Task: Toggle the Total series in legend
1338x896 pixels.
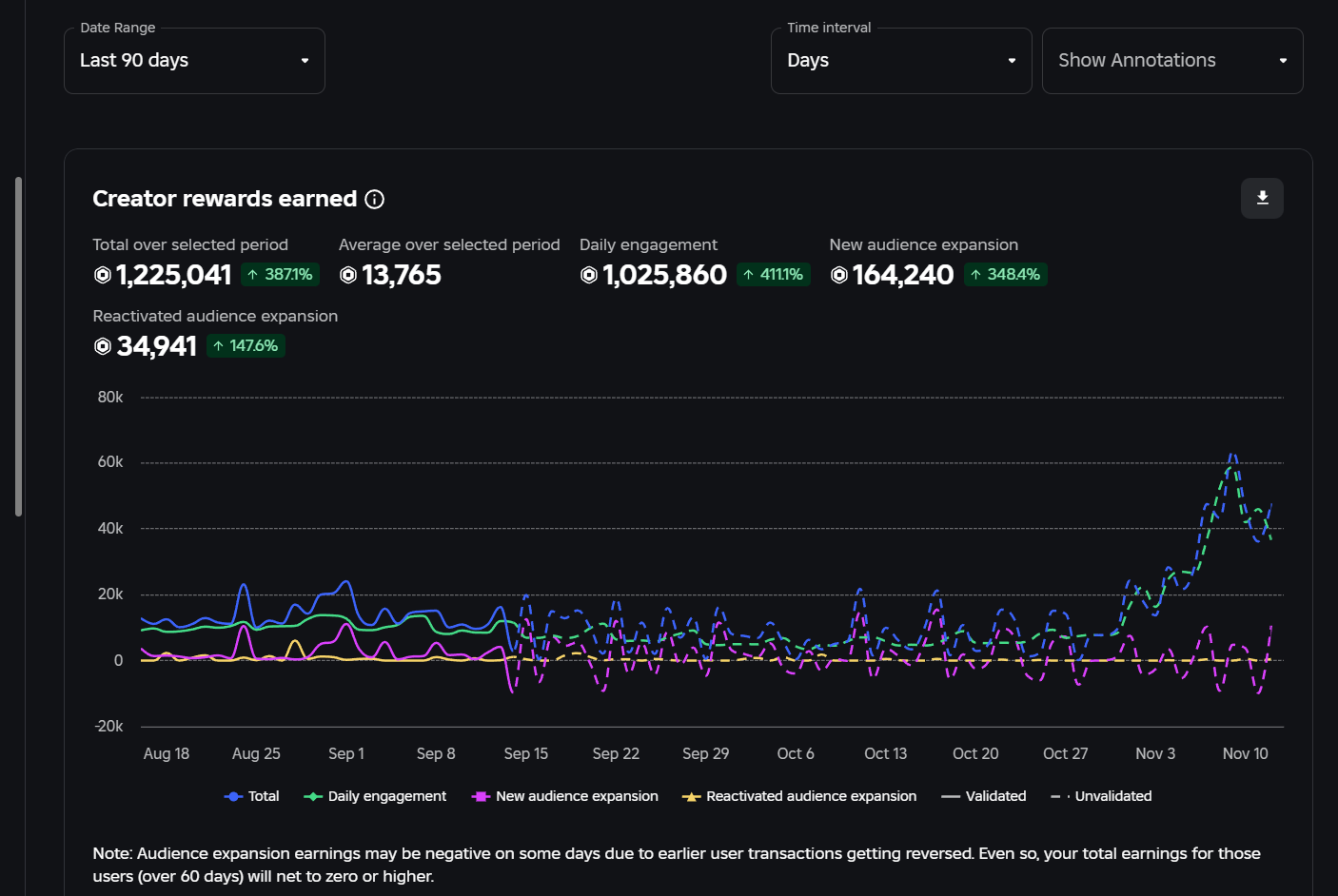Action: [x=252, y=796]
